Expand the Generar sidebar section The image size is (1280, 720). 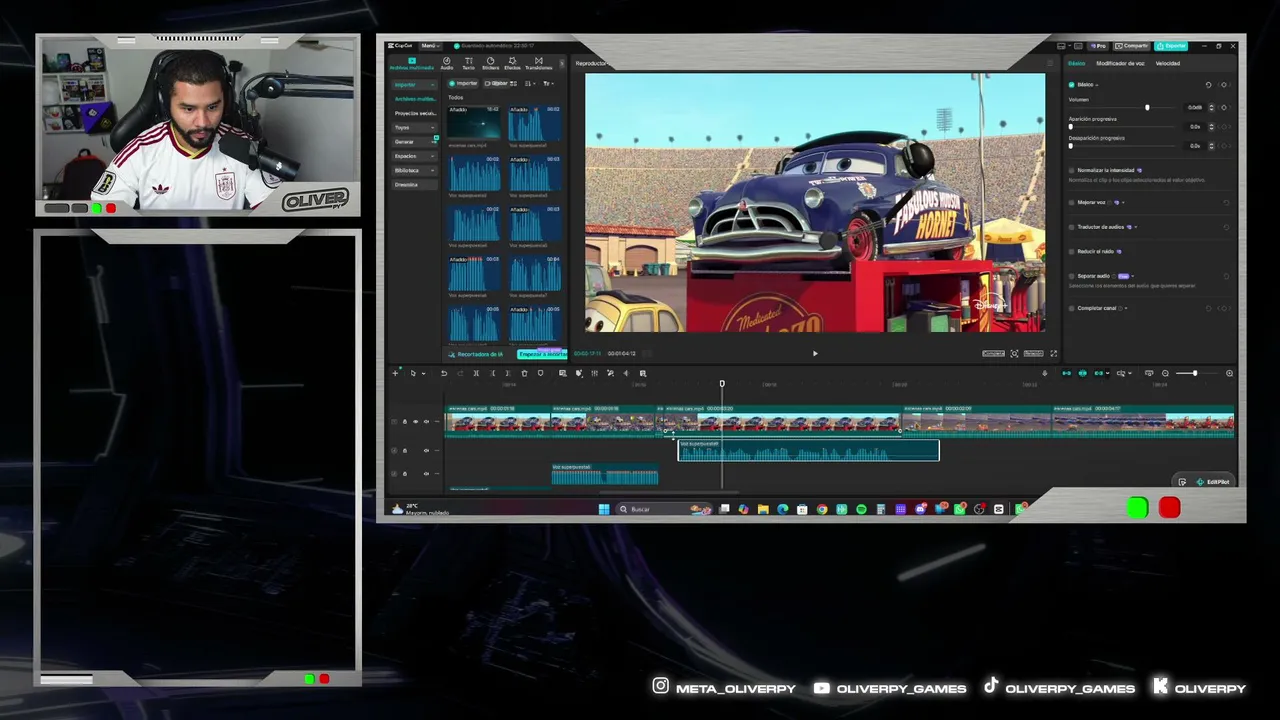414,142
